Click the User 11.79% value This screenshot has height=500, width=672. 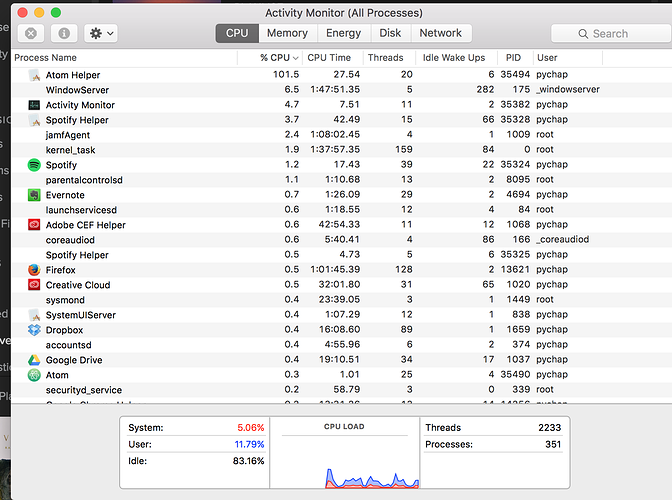point(249,444)
